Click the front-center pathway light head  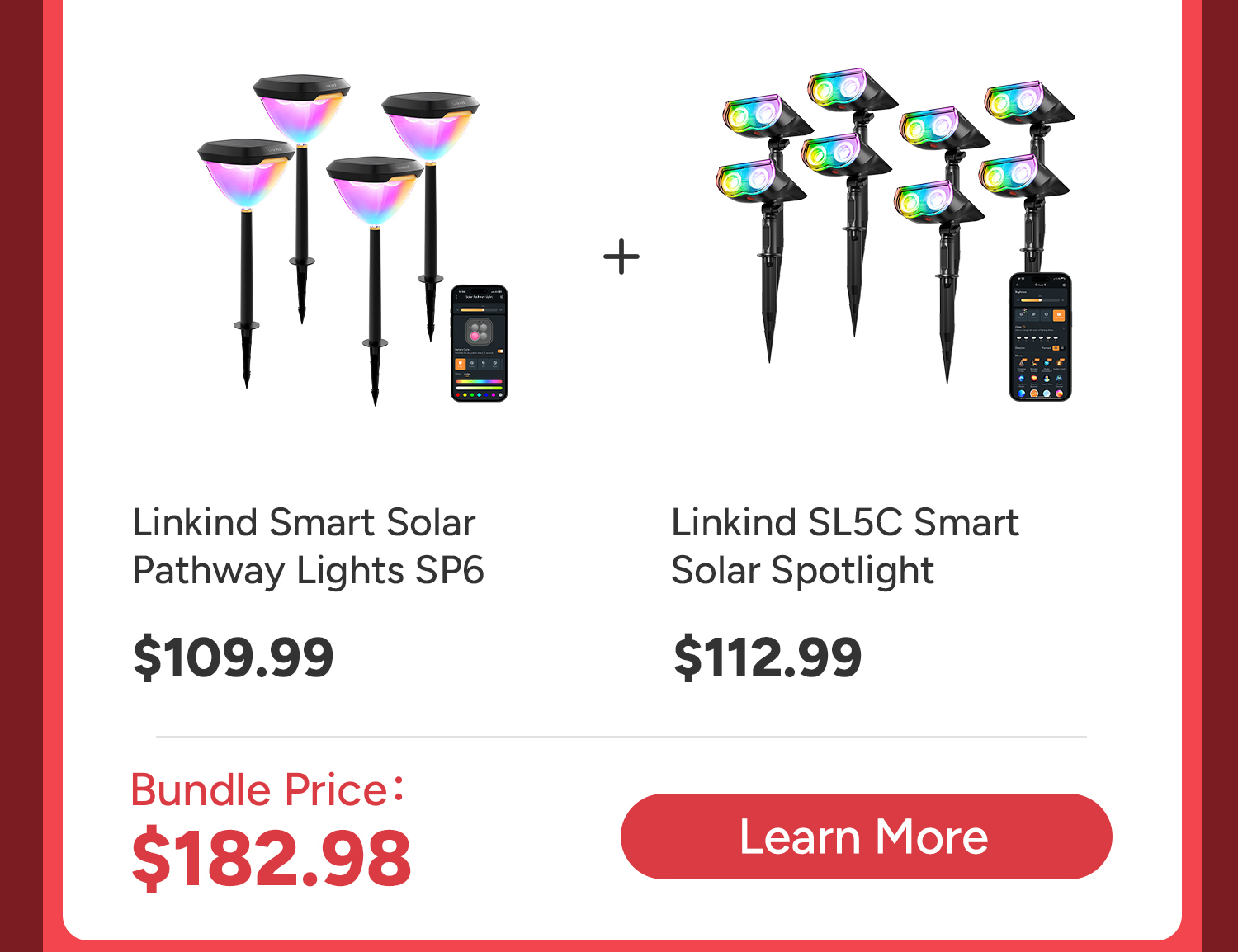(x=375, y=191)
